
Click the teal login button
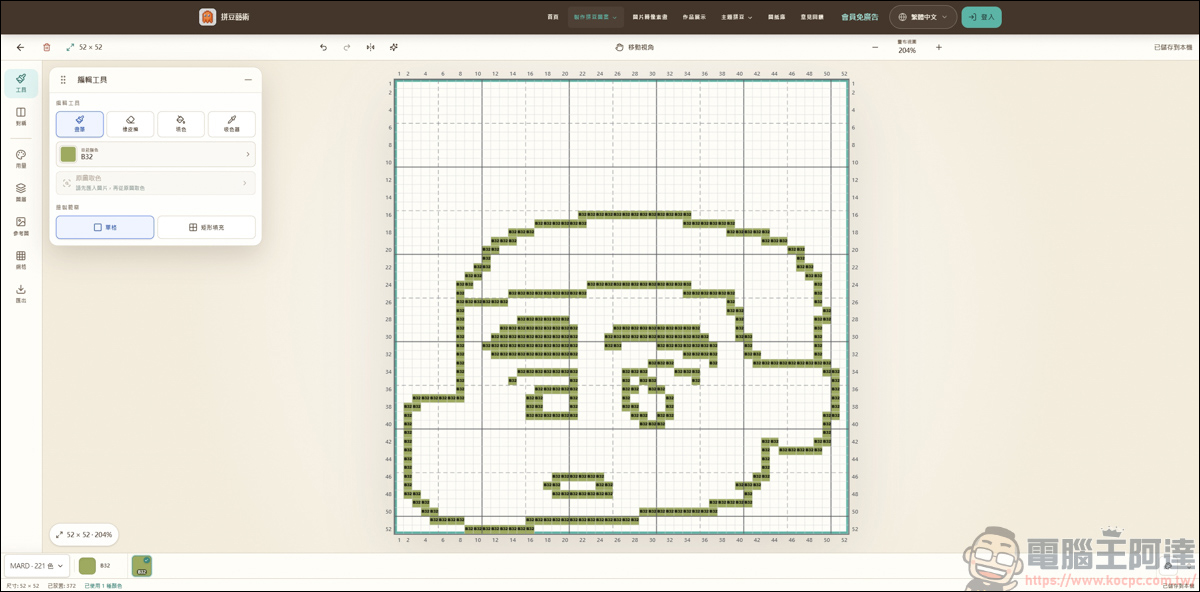coord(981,17)
